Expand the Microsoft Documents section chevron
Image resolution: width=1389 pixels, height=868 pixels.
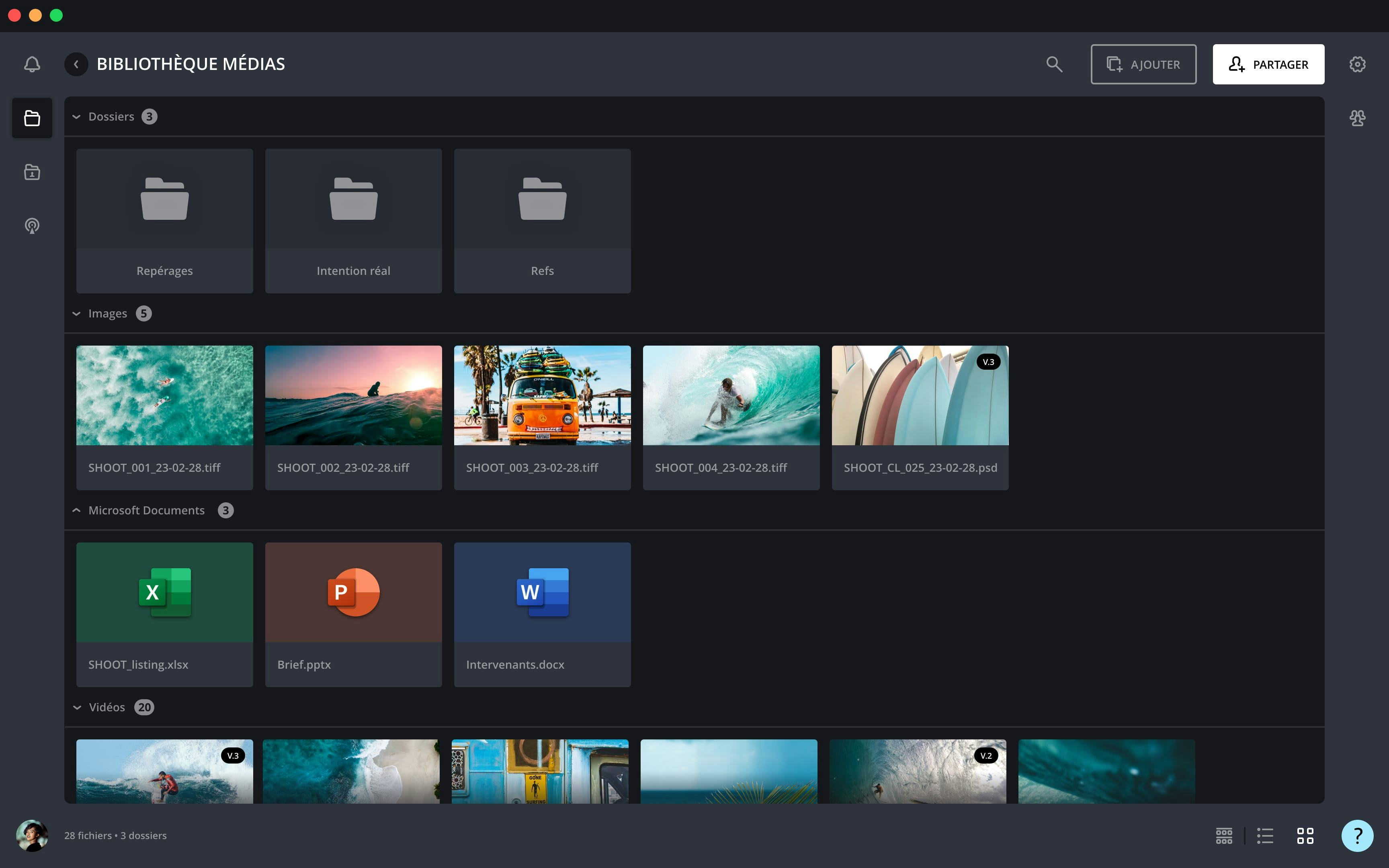[x=76, y=510]
